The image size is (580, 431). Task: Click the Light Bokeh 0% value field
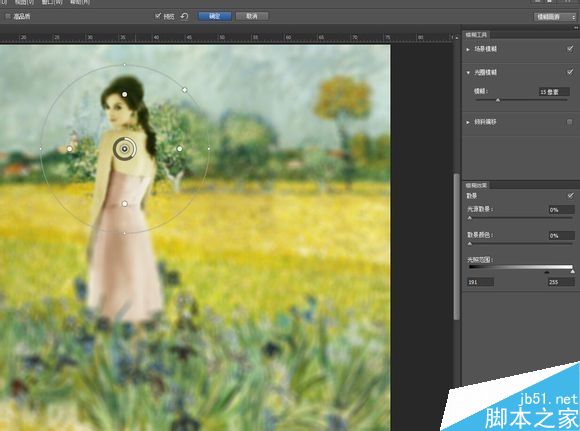(x=562, y=210)
